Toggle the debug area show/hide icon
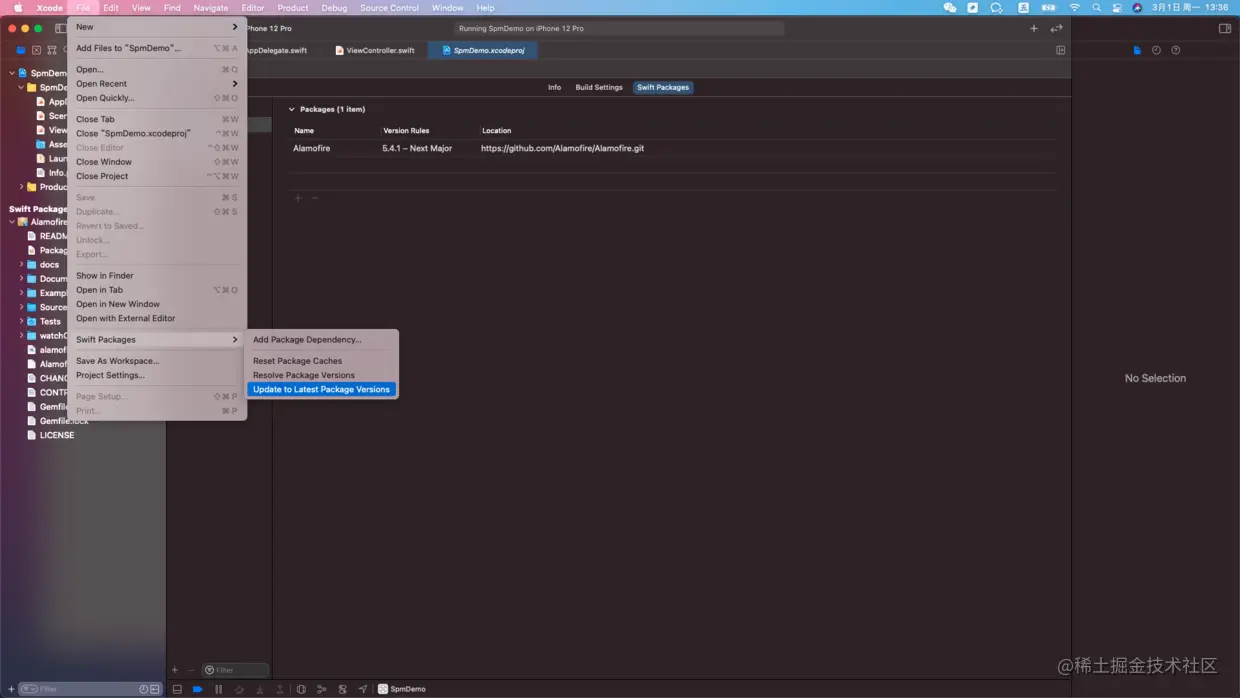Screen dimensions: 1240x698 click(177, 689)
